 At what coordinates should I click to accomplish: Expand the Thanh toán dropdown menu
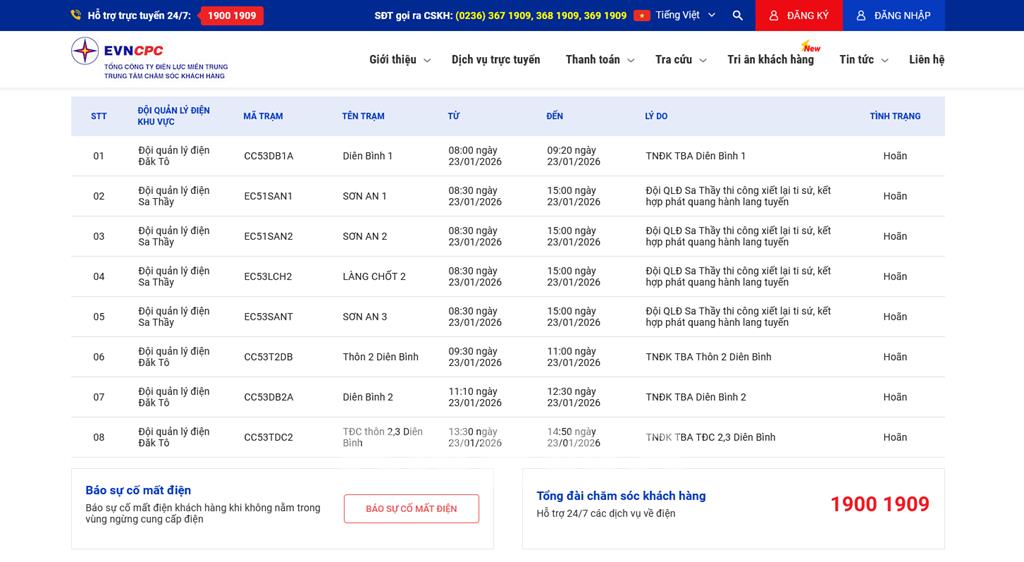[599, 60]
